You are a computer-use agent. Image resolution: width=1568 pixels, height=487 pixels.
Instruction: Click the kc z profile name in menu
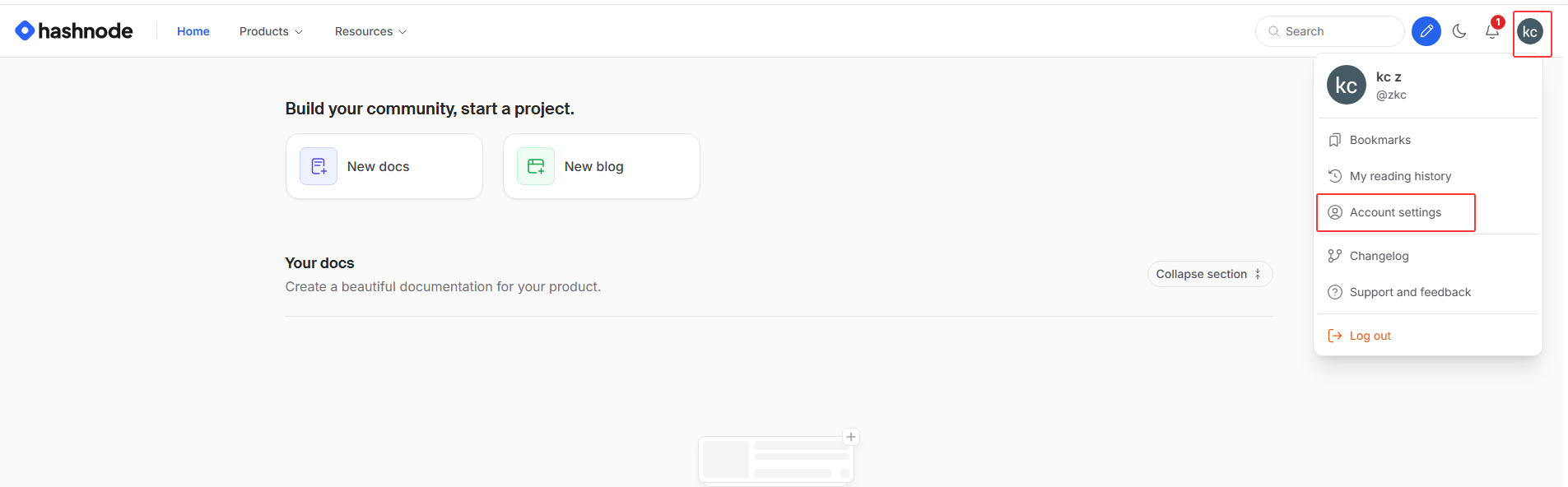point(1389,77)
